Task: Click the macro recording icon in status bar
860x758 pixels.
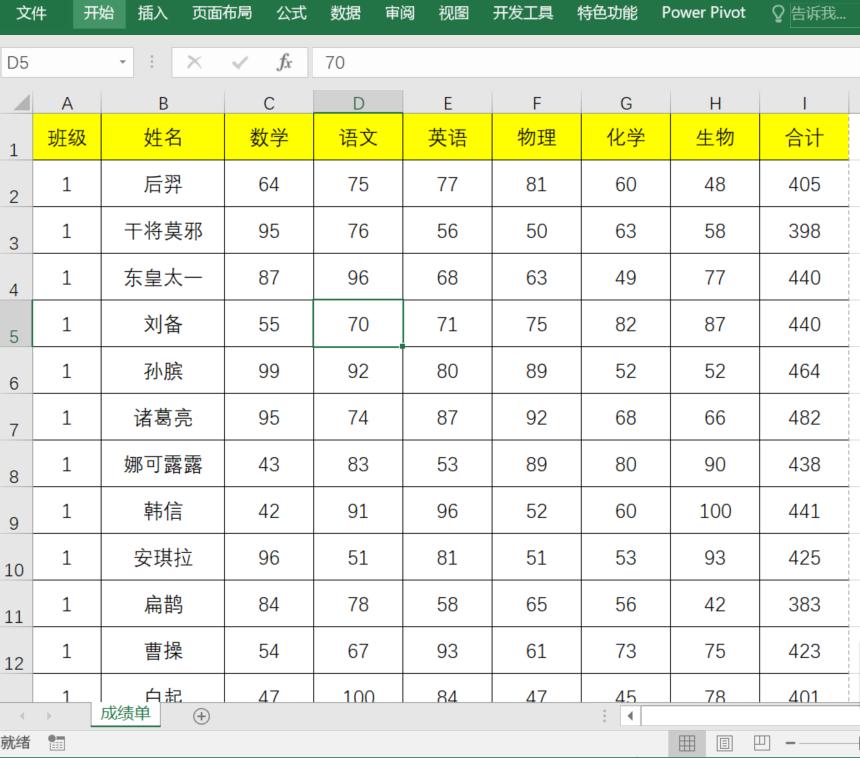Action: pos(57,743)
